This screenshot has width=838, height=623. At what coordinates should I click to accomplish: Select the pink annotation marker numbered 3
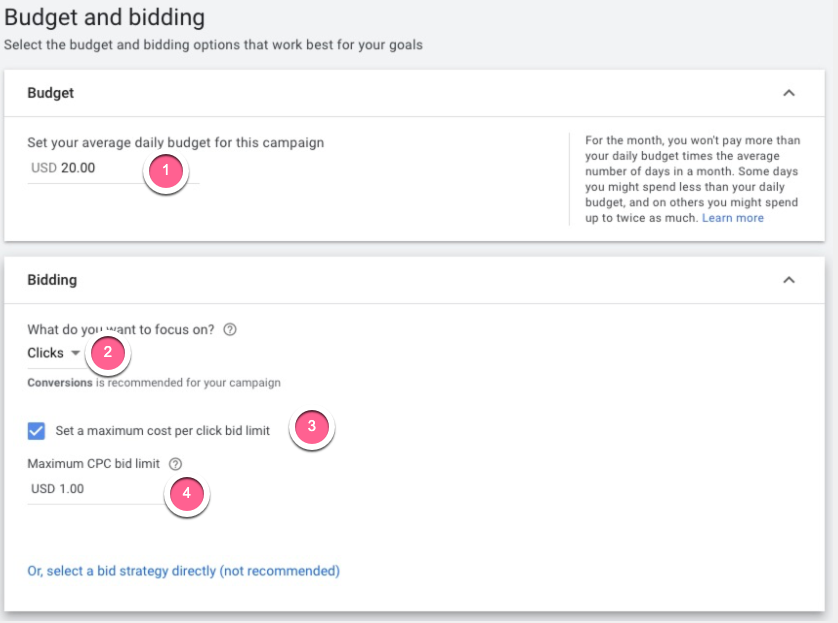click(312, 427)
